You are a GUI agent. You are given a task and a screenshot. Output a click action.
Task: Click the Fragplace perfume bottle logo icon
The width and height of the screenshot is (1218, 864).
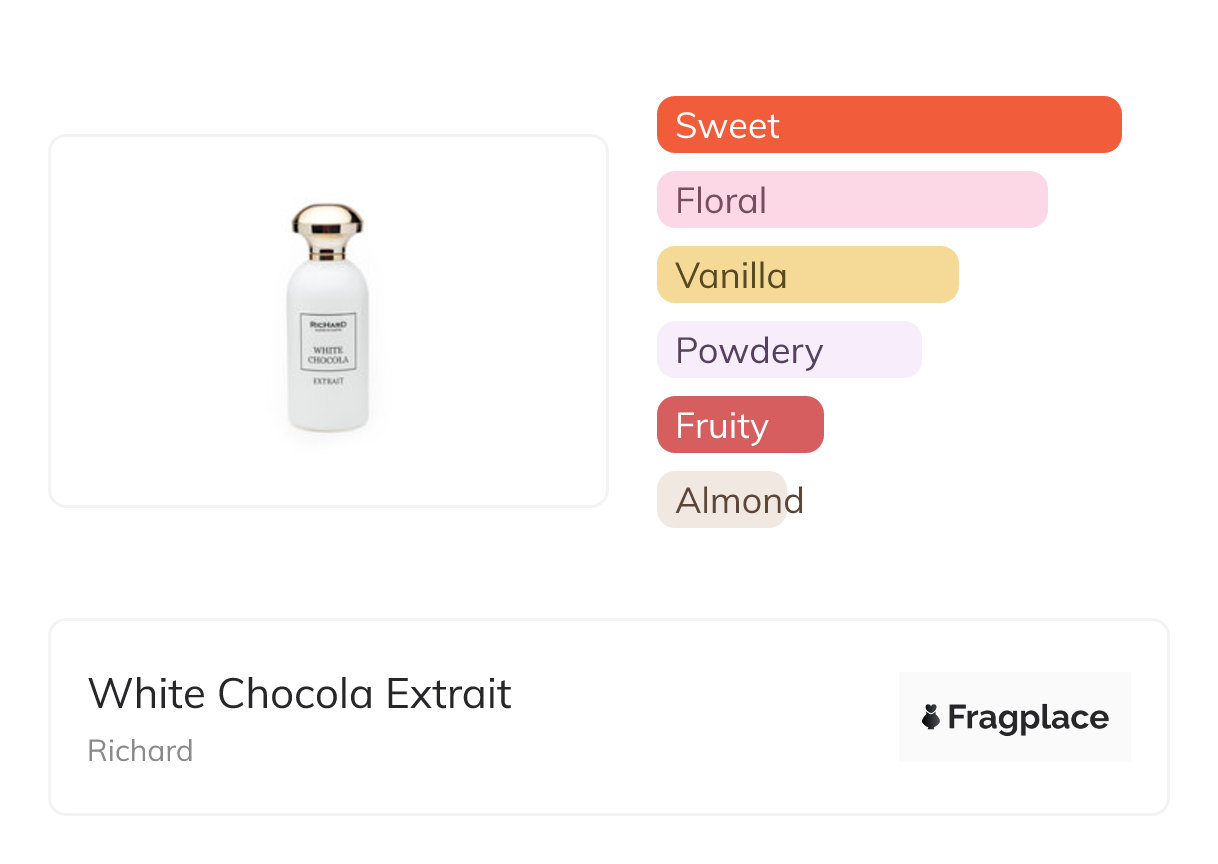point(932,717)
